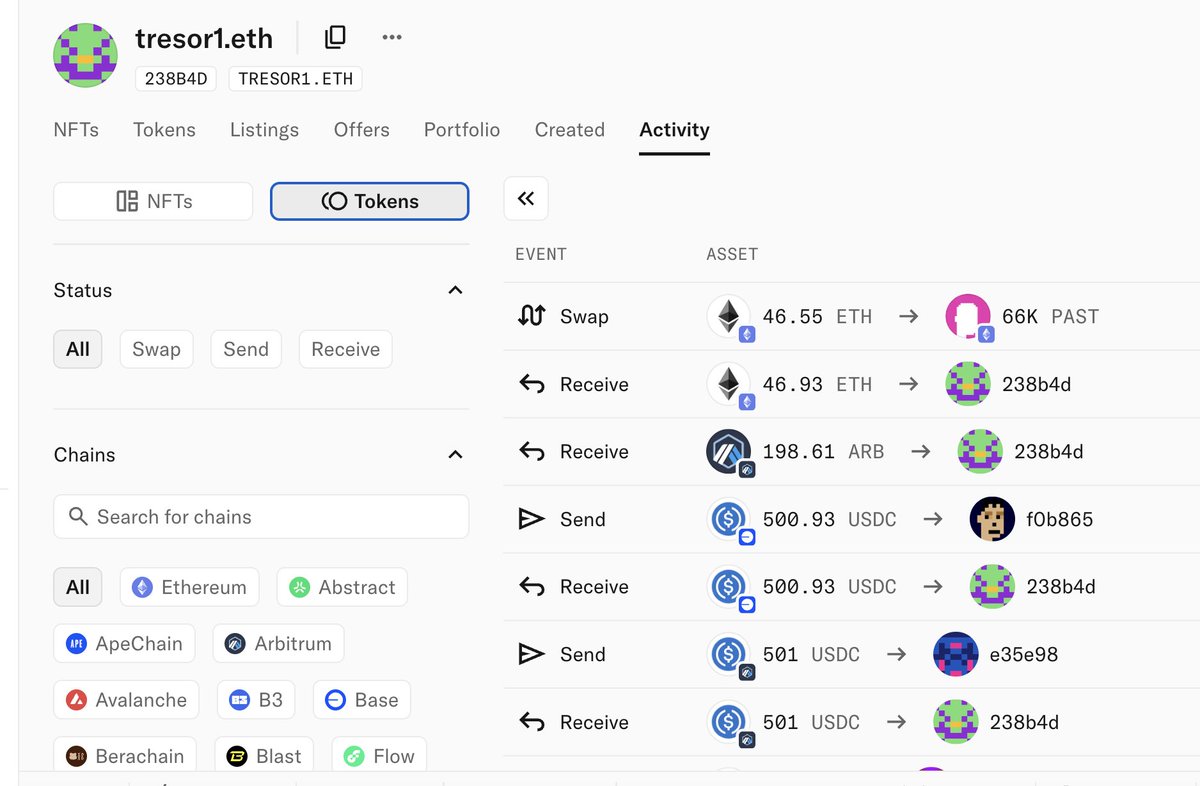Filter chains by Ethereum
This screenshot has height=786, width=1200.
pos(190,587)
